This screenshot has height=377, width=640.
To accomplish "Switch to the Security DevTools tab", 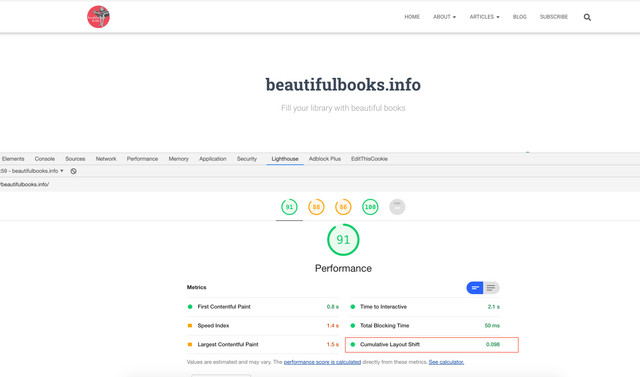I will click(x=247, y=159).
